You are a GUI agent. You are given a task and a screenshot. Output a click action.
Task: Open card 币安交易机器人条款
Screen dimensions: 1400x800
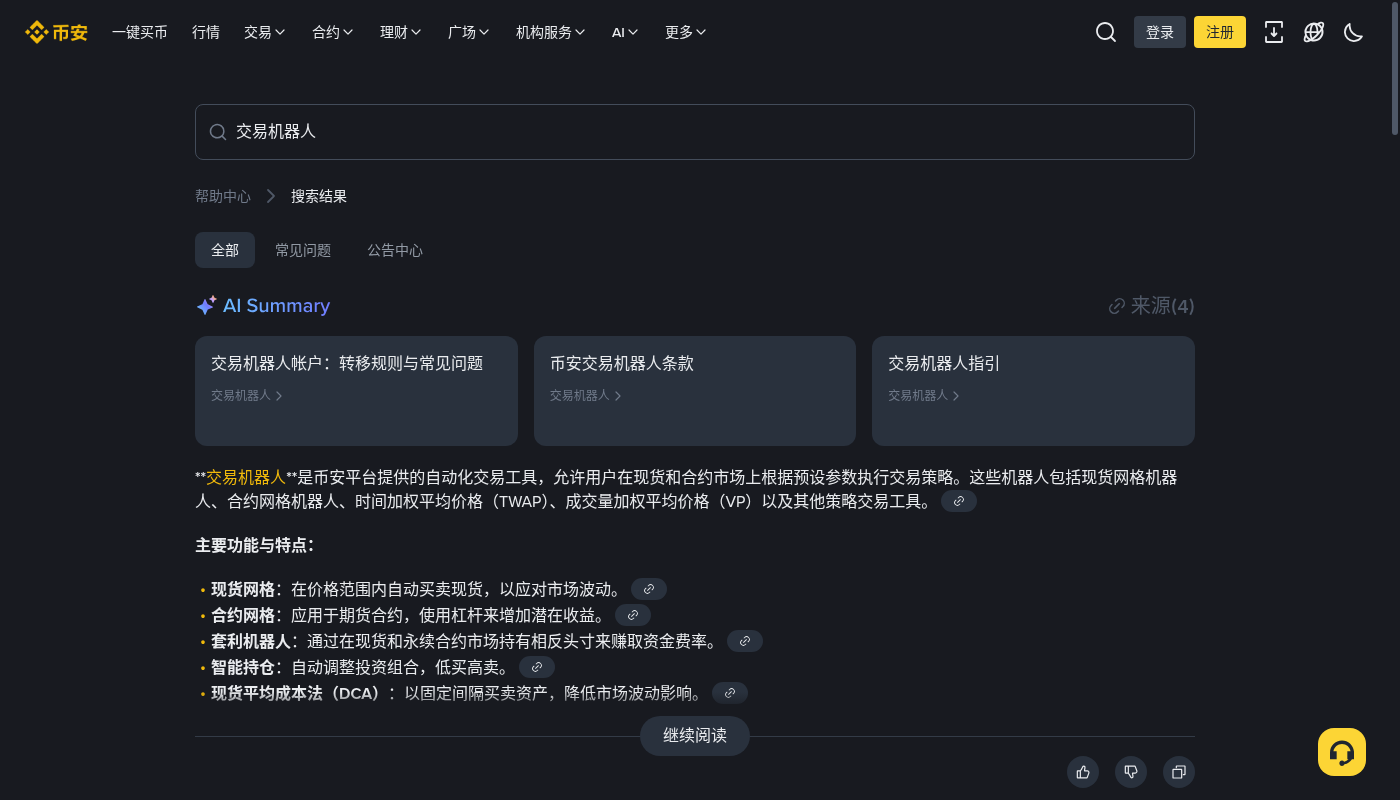tap(695, 391)
